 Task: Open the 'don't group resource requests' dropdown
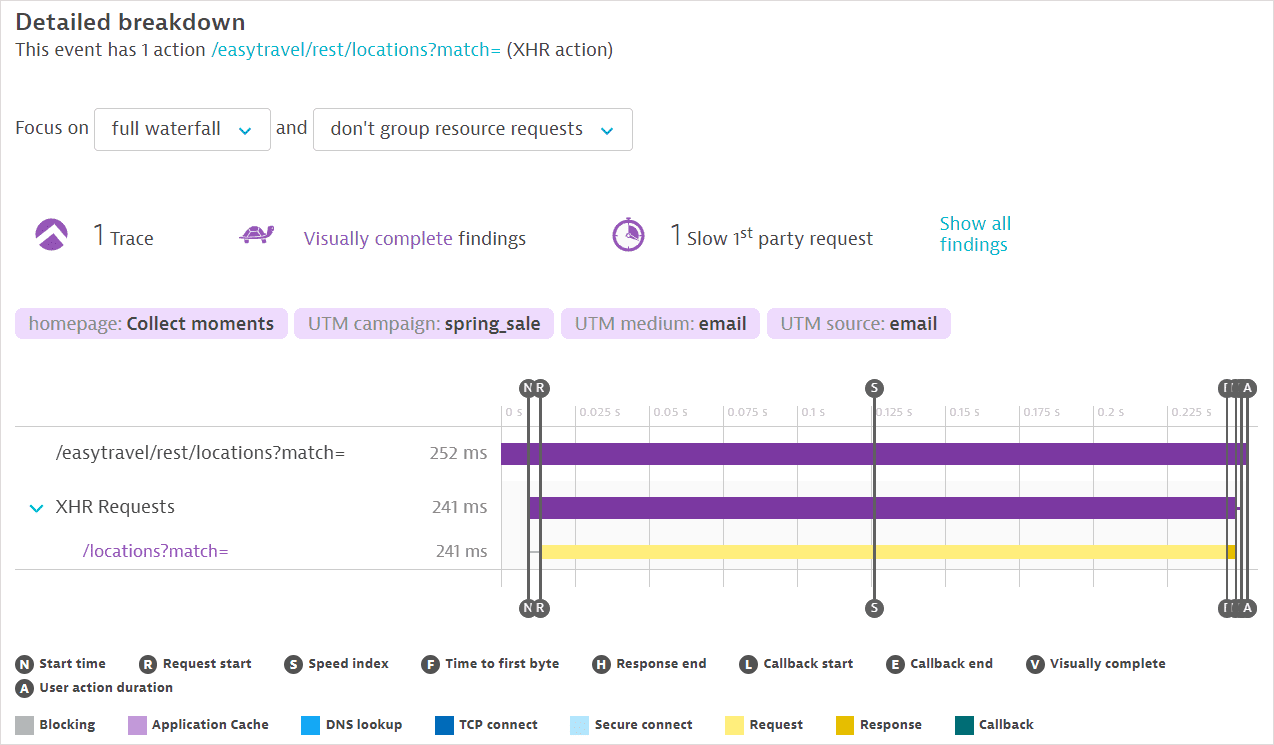473,129
